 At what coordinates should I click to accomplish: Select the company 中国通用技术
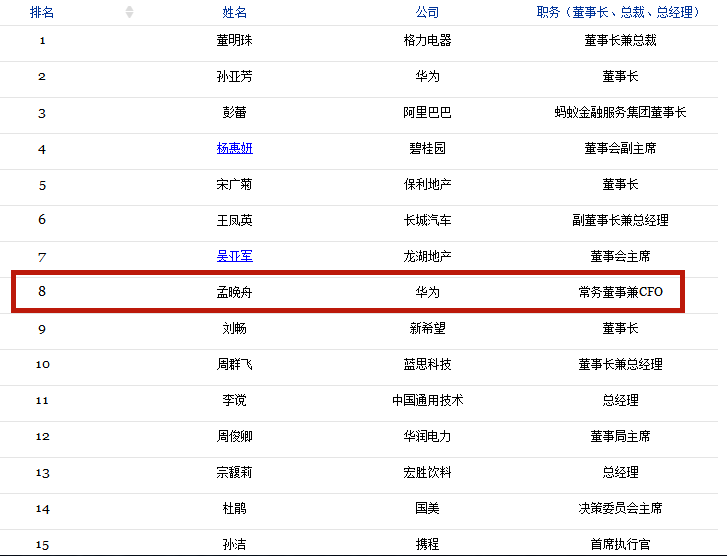[427, 400]
